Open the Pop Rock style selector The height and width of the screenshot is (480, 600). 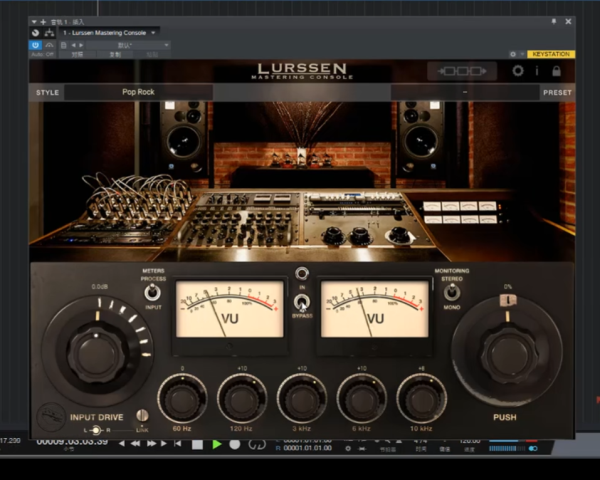pos(138,92)
